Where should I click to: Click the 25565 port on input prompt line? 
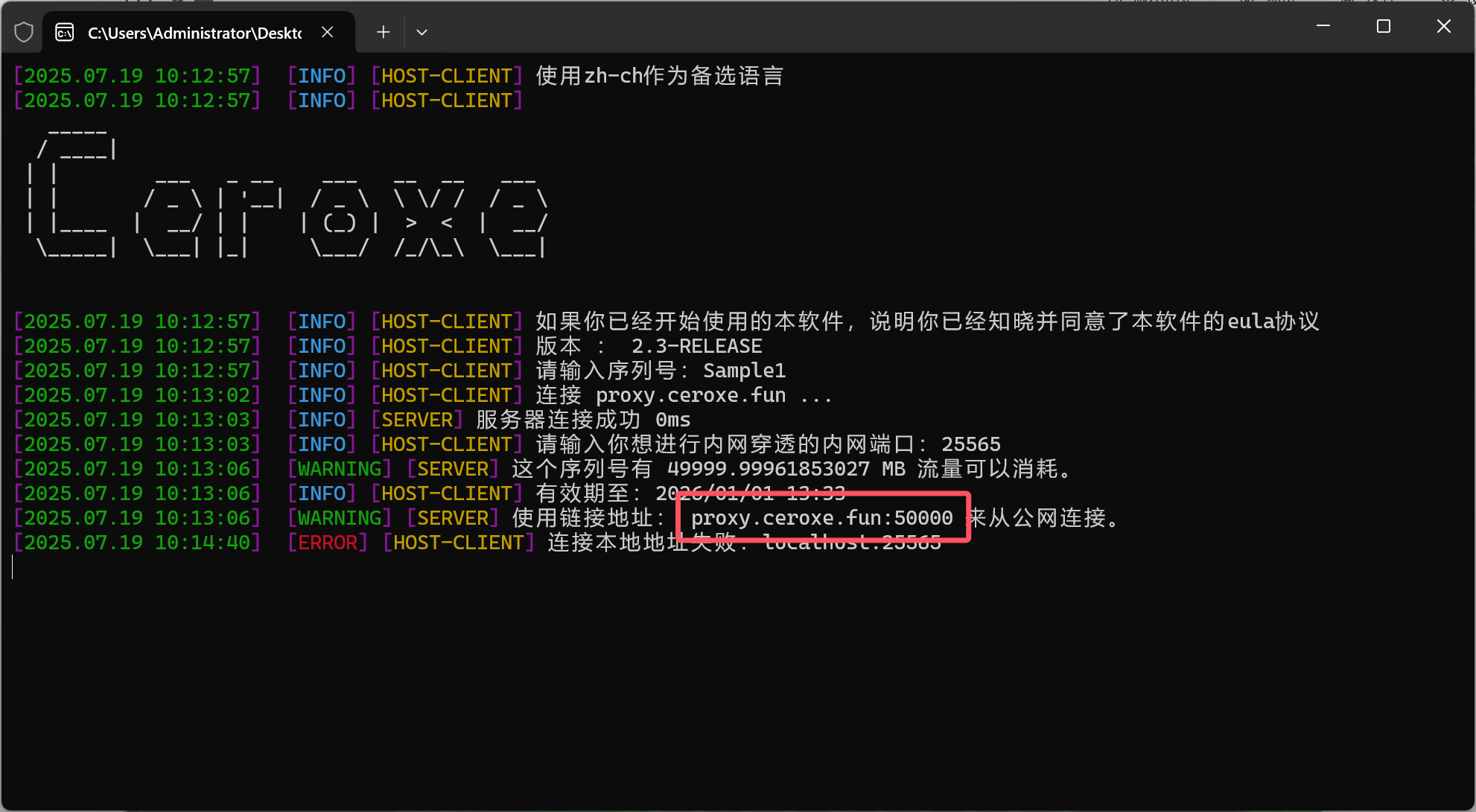[970, 444]
